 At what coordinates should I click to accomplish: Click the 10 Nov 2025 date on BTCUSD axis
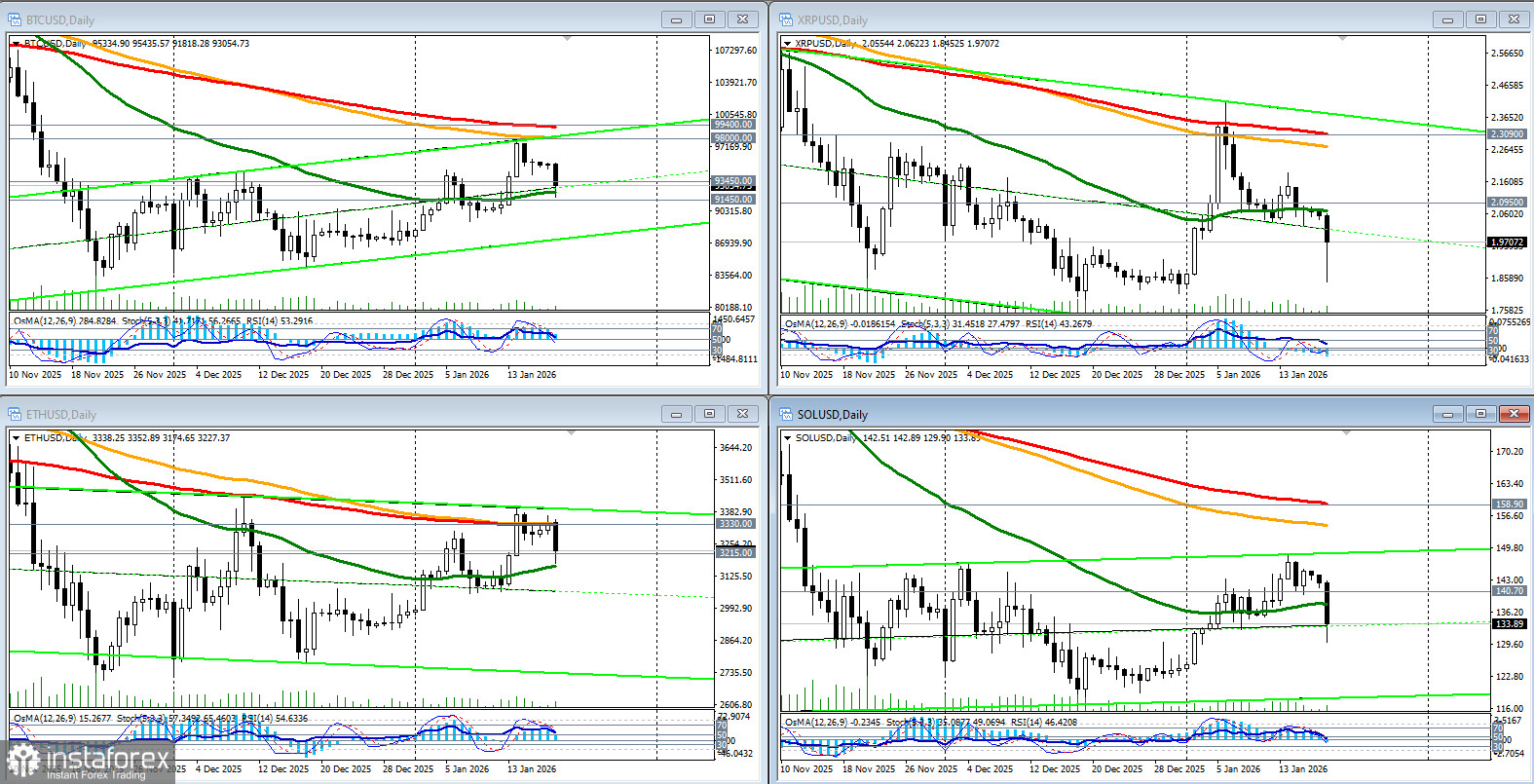tap(34, 375)
